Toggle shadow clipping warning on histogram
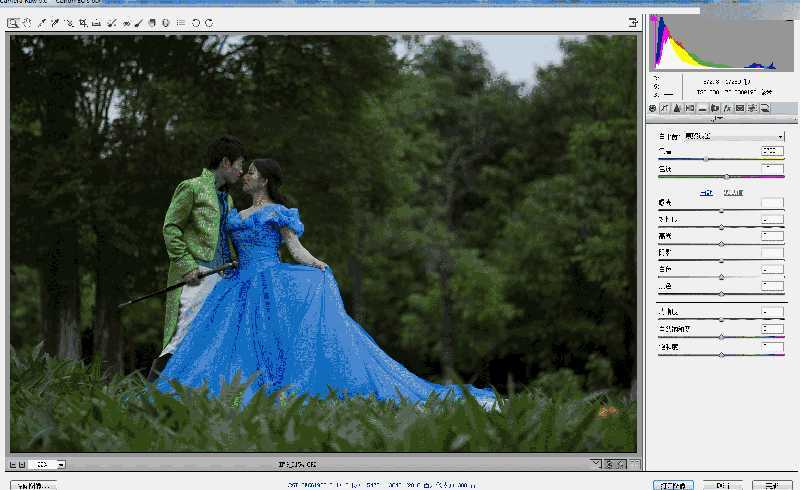 pyautogui.click(x=654, y=19)
